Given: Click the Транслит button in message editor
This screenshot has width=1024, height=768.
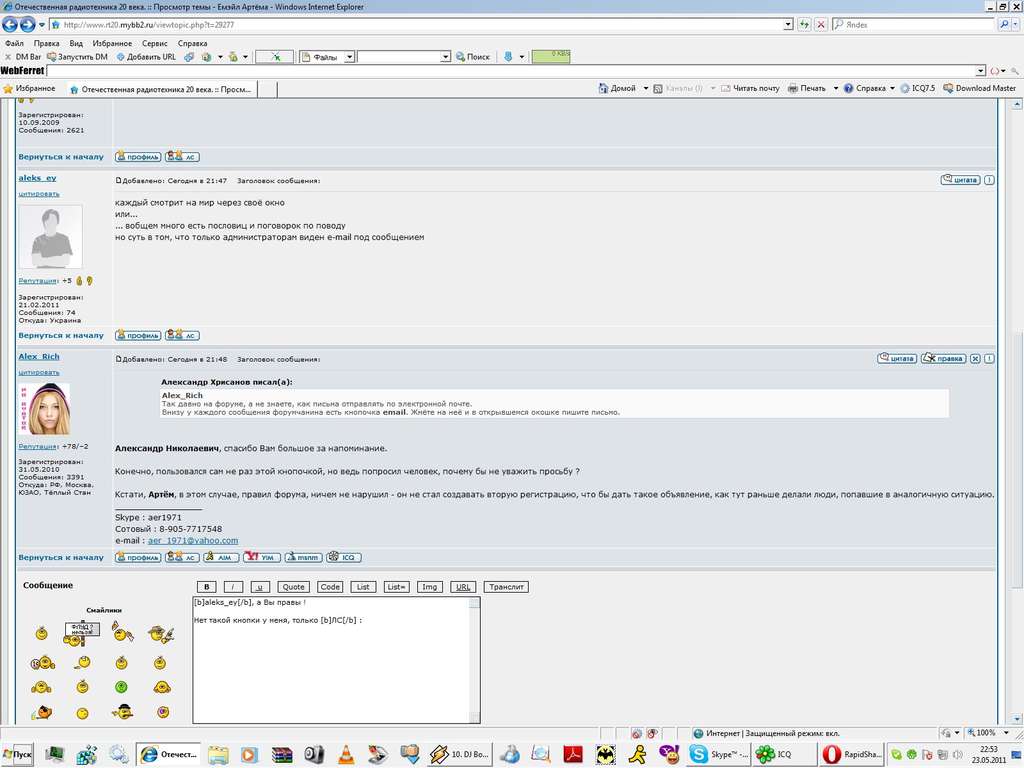Looking at the screenshot, I should (x=506, y=587).
